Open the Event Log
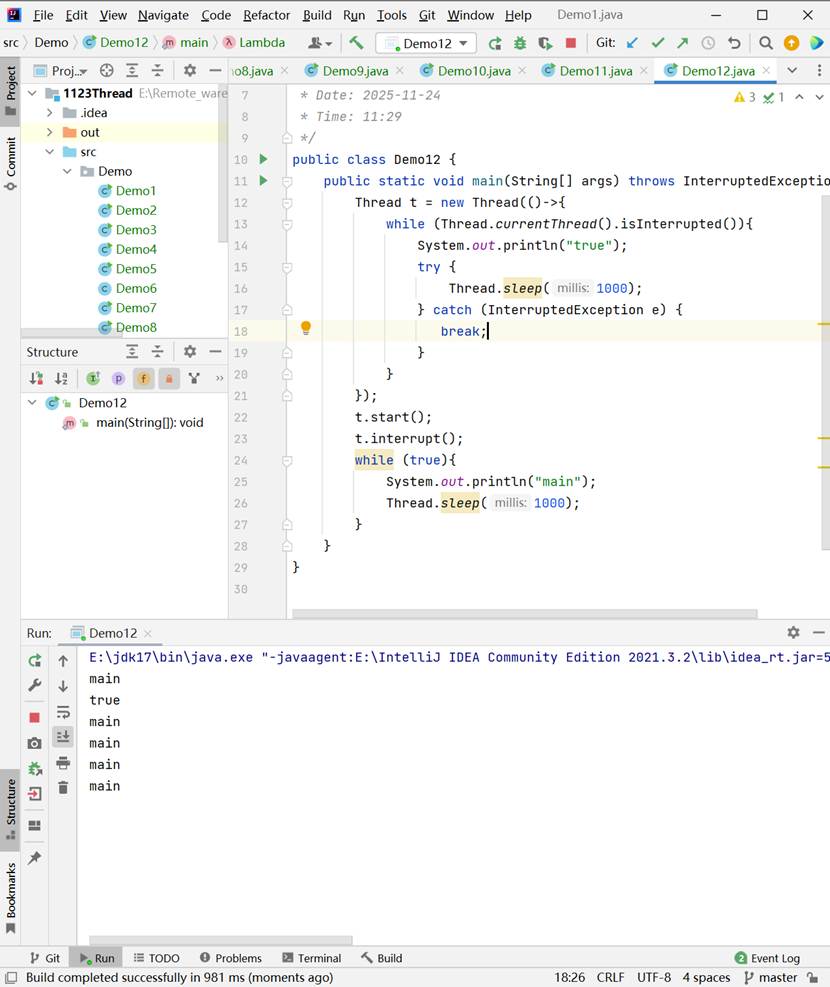This screenshot has height=987, width=830. click(x=767, y=958)
